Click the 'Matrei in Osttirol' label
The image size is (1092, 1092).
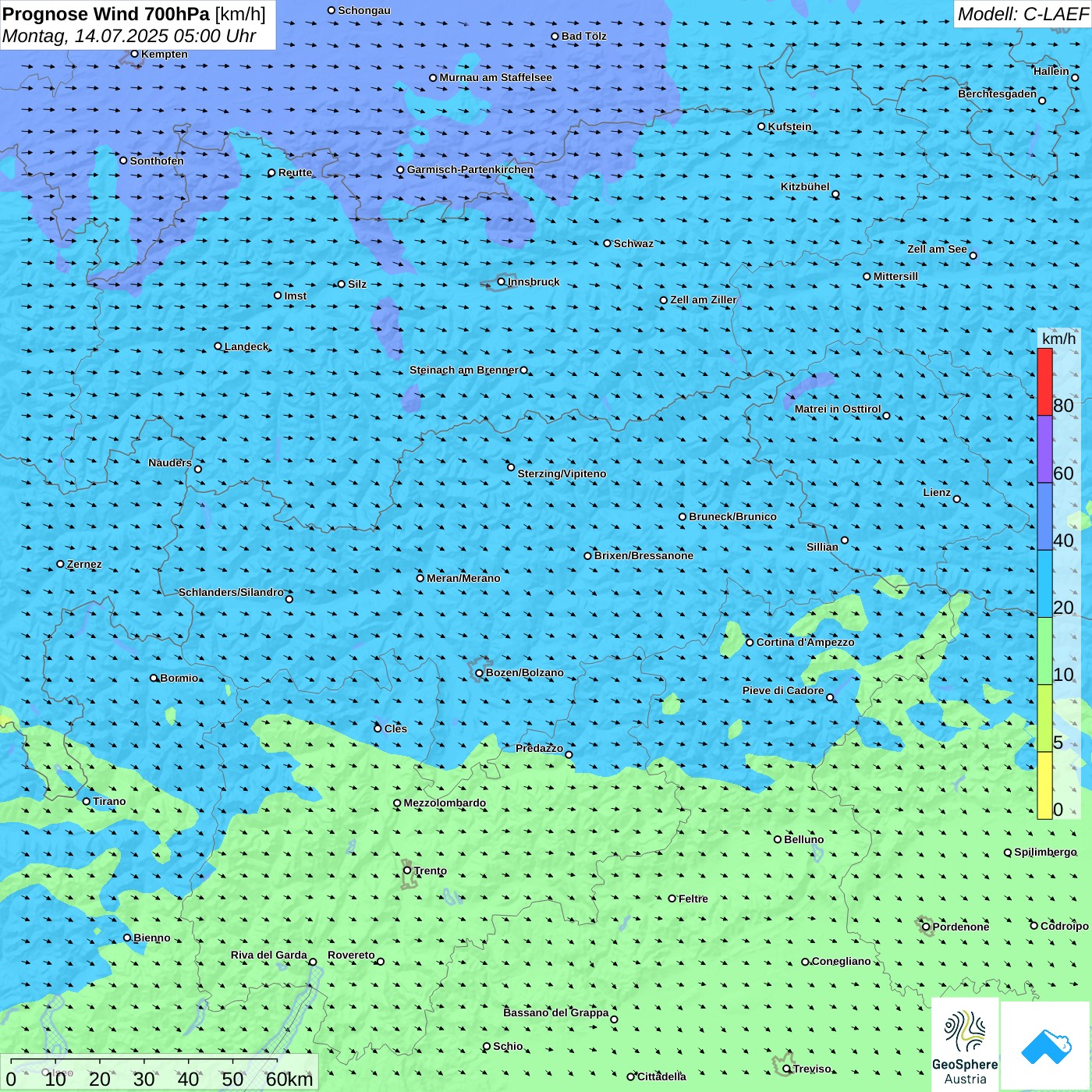(838, 409)
